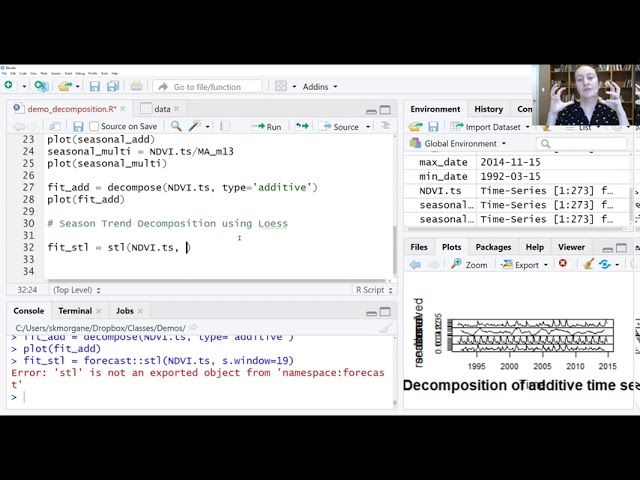Click the Create Project icon
Viewport: 640px width, 480px height.
click(x=41, y=86)
